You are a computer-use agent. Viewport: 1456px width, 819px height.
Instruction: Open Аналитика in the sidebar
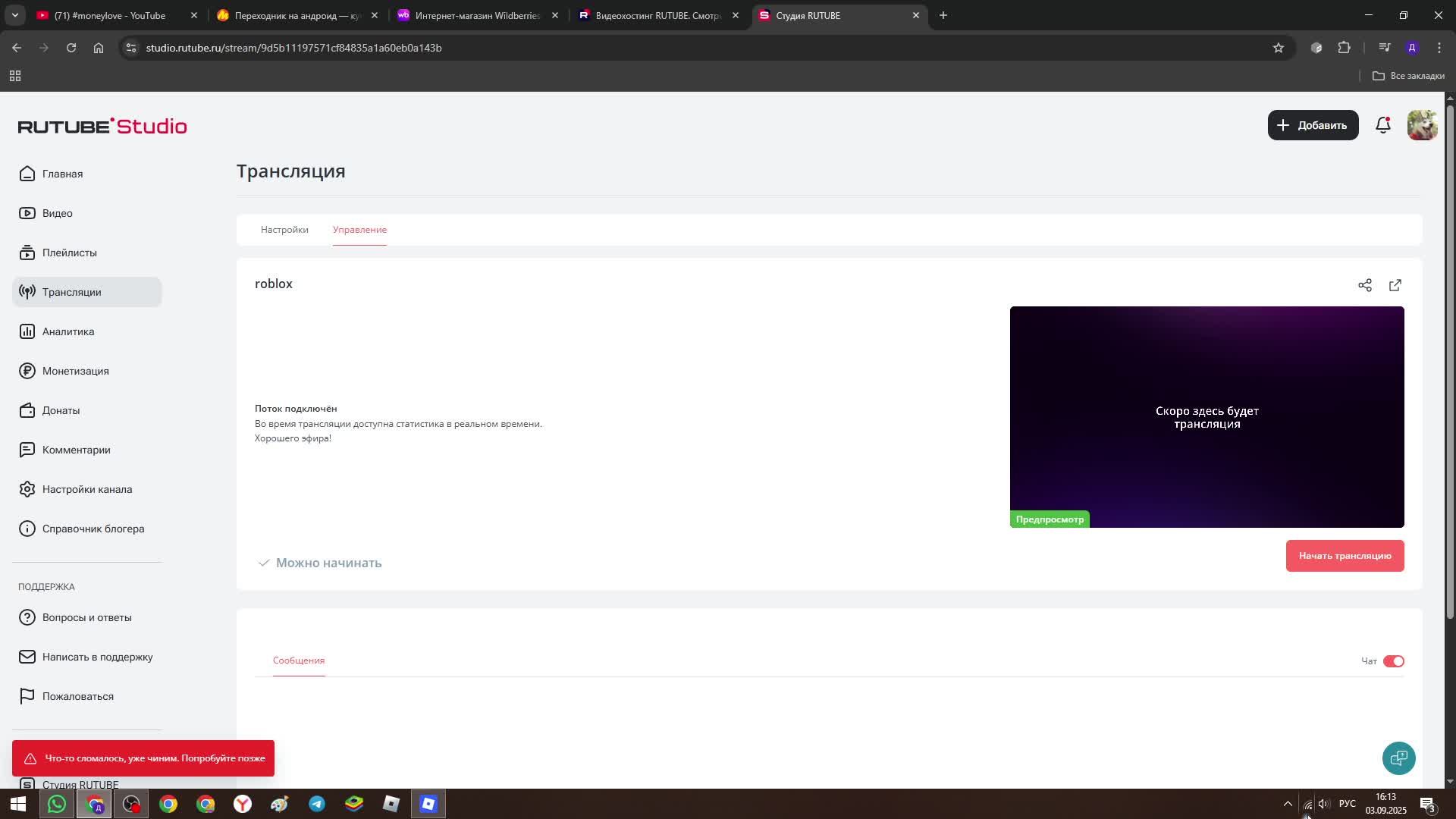click(68, 331)
